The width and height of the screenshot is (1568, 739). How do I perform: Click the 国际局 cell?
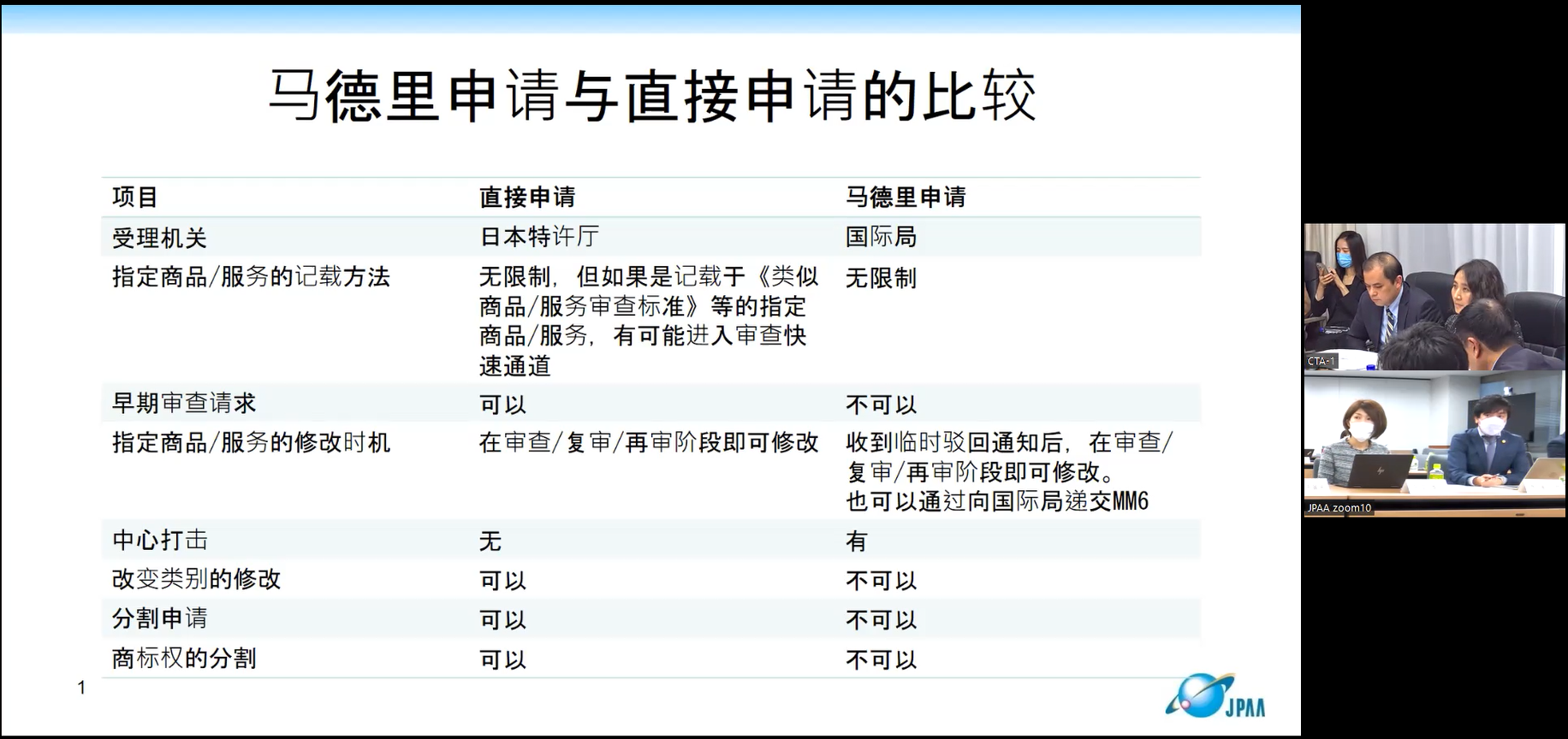coord(881,237)
